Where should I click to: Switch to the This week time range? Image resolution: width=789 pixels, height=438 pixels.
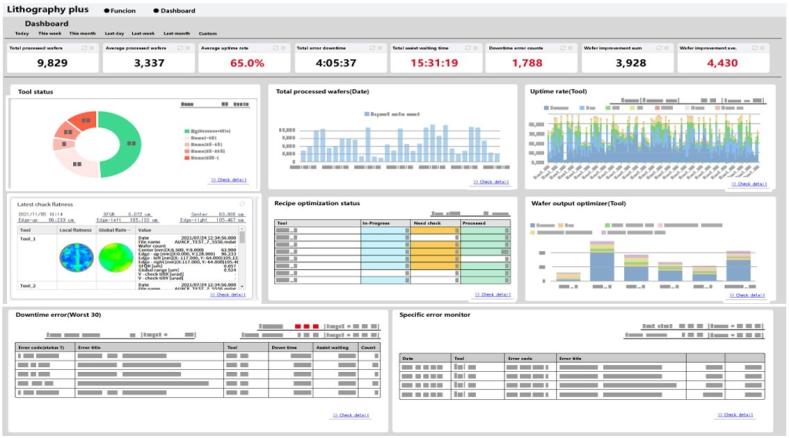(49, 33)
